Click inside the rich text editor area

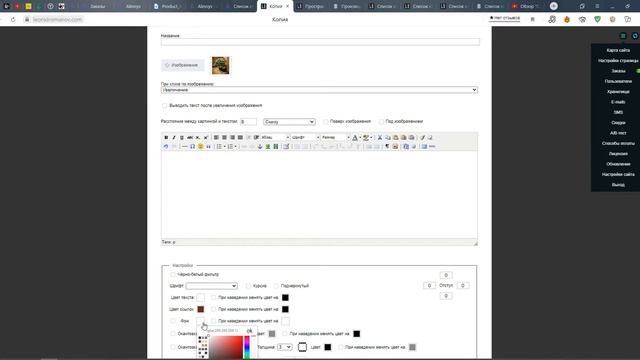coord(319,195)
